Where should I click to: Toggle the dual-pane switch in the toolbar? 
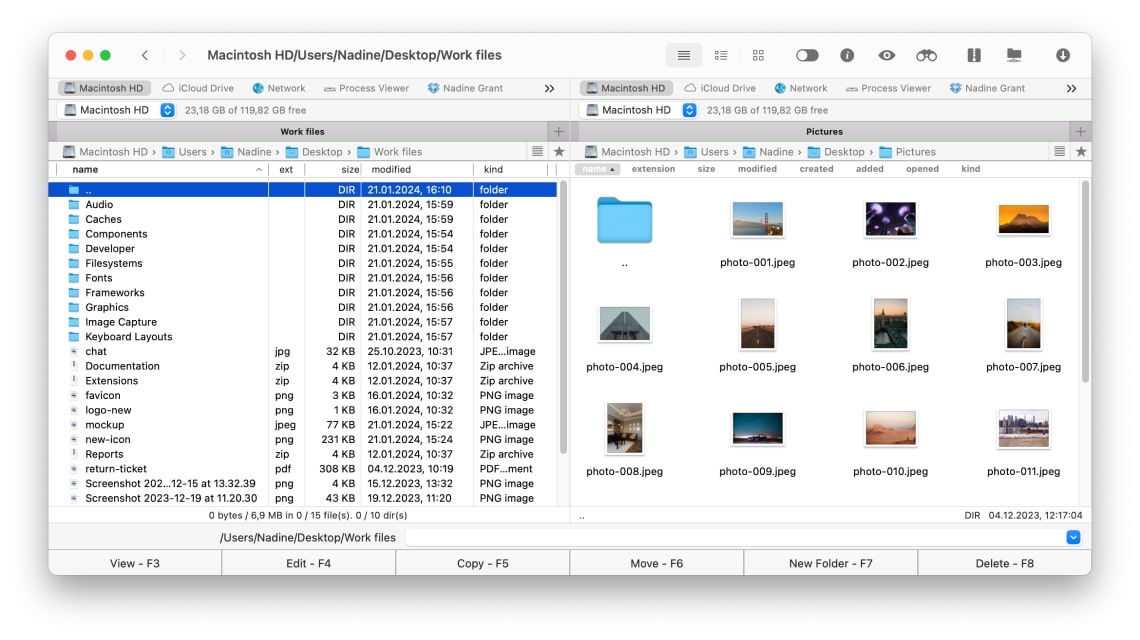(807, 55)
